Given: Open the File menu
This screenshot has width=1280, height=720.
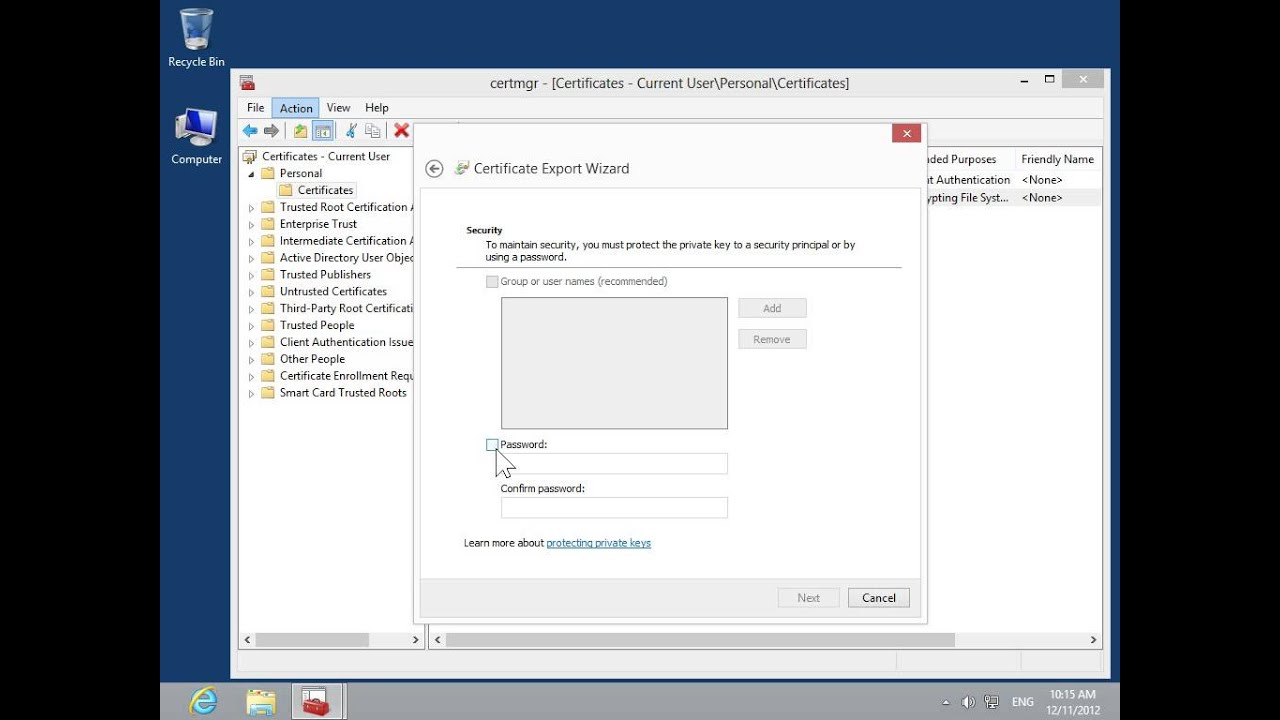Looking at the screenshot, I should click(x=256, y=108).
